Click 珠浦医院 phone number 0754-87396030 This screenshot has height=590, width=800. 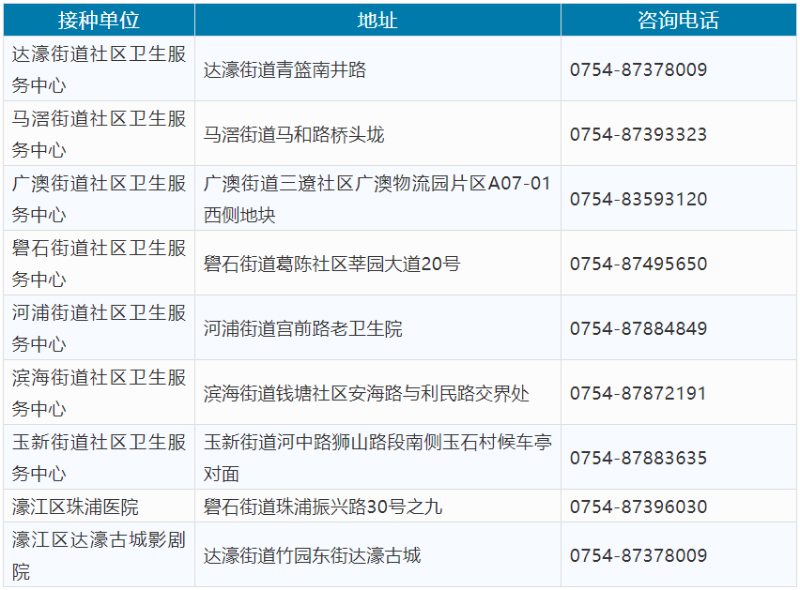click(x=638, y=506)
